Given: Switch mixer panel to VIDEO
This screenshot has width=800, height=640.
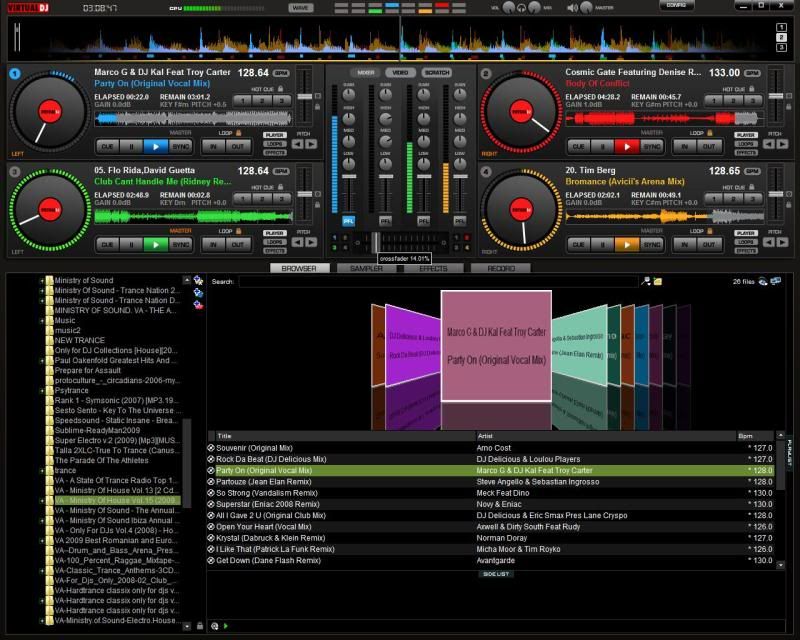Looking at the screenshot, I should coord(401,72).
